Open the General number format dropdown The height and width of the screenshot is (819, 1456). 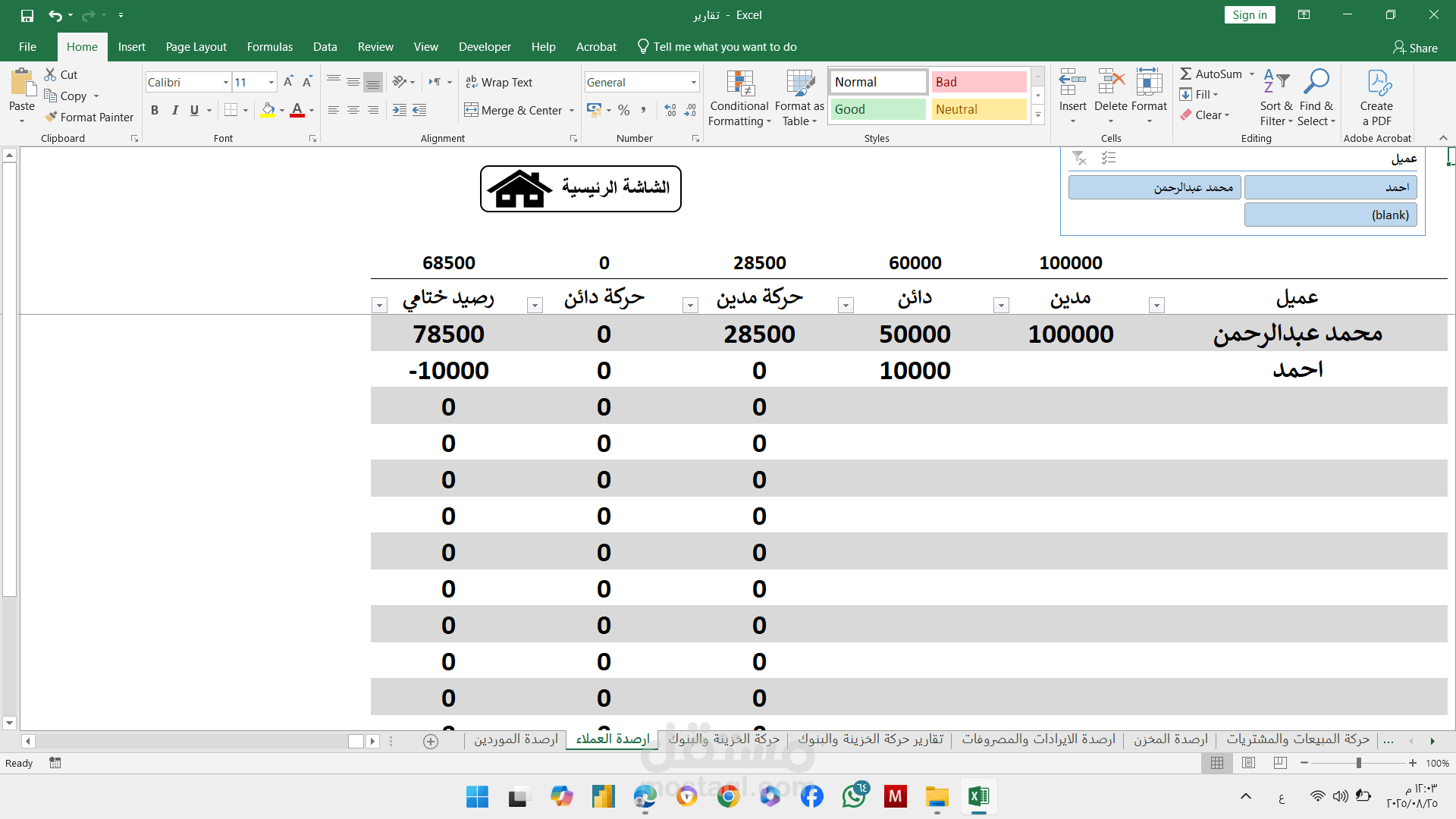pos(693,82)
